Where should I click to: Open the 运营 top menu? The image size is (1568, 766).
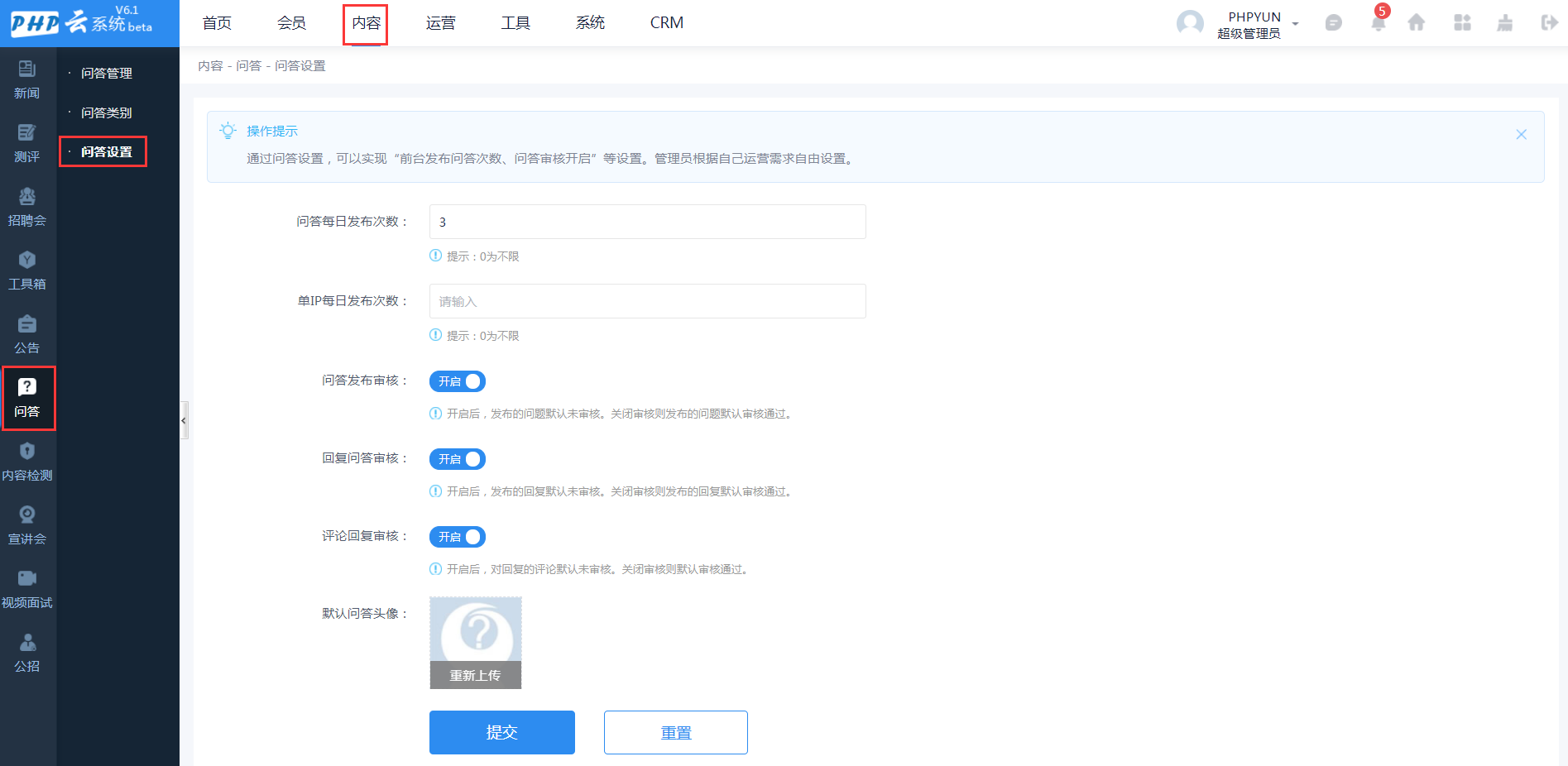441,23
